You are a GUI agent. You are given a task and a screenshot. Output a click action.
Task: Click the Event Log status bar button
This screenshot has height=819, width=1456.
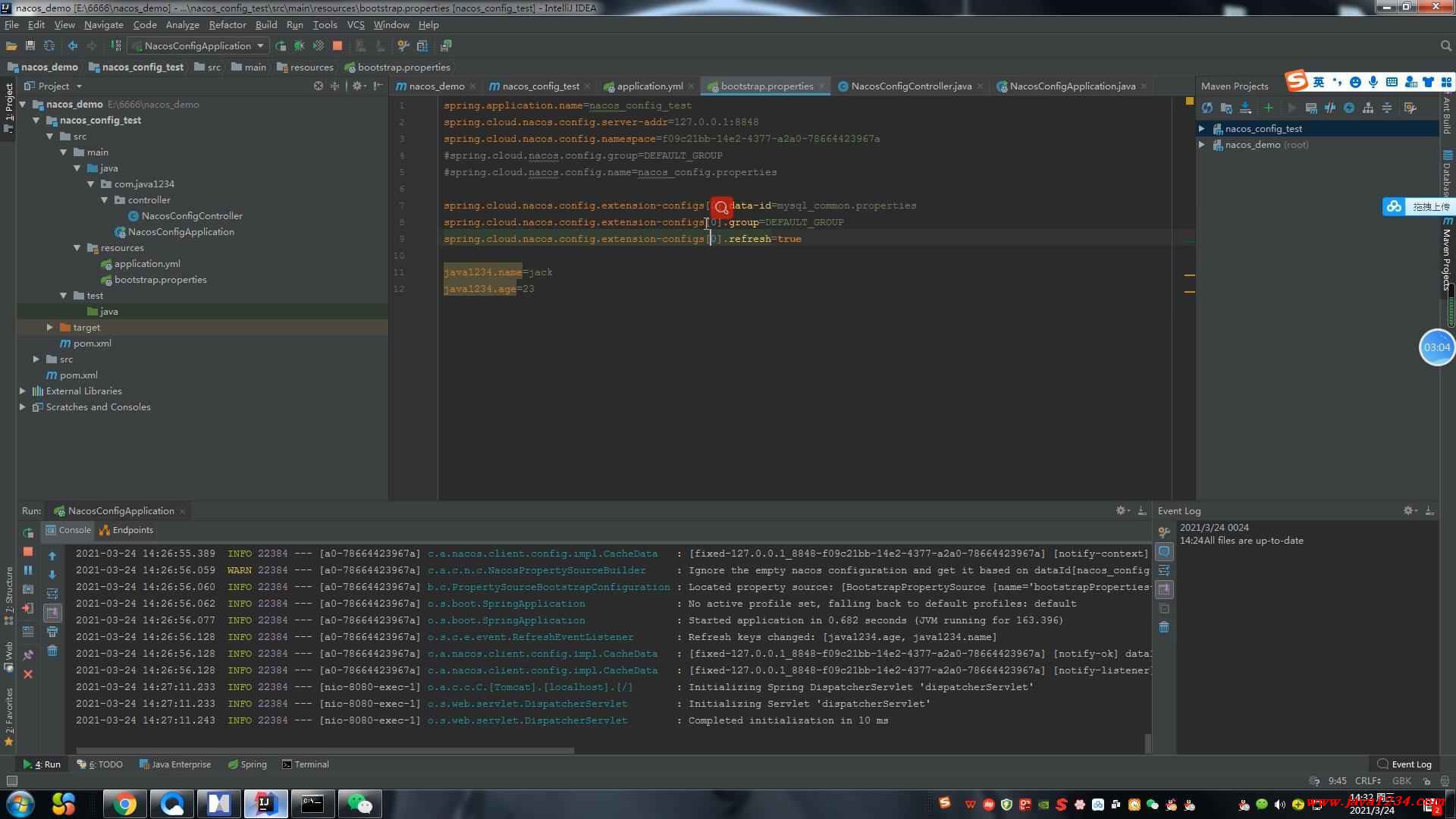(1404, 764)
